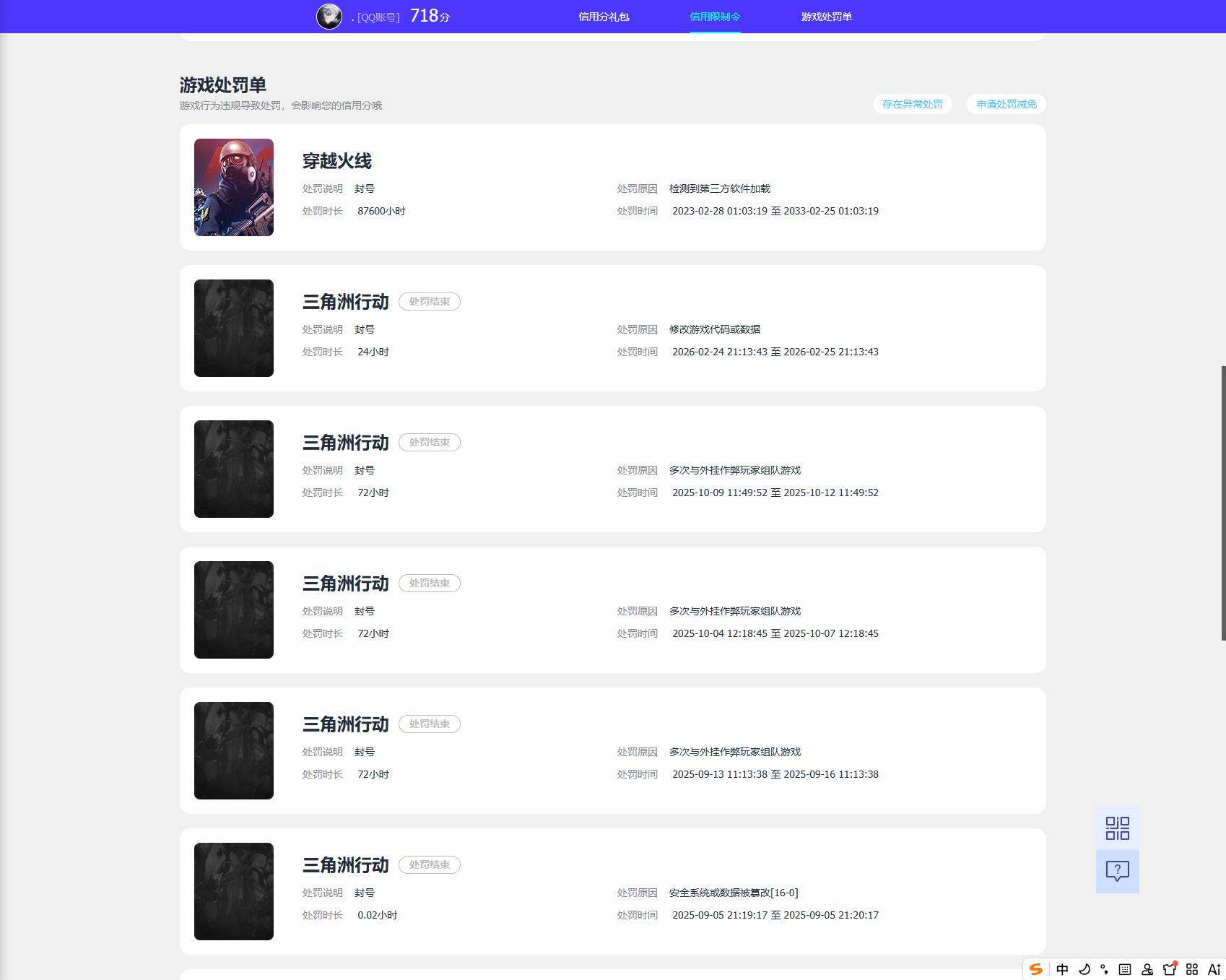This screenshot has height=980, width=1226.
Task: Click the 安全系统或数据被篡改[16-0] reason text
Action: (x=734, y=893)
